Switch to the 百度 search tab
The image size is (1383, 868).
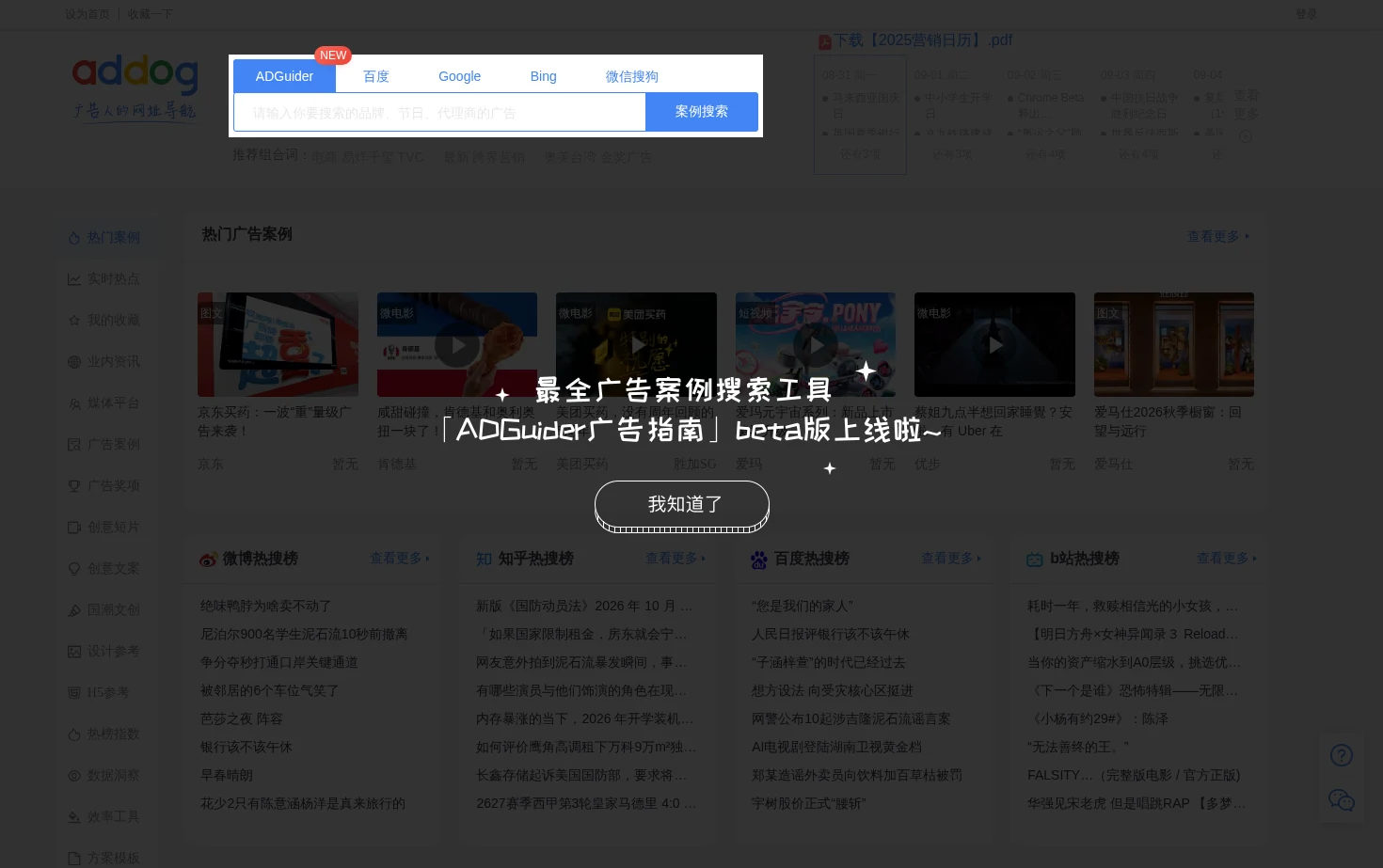click(376, 76)
